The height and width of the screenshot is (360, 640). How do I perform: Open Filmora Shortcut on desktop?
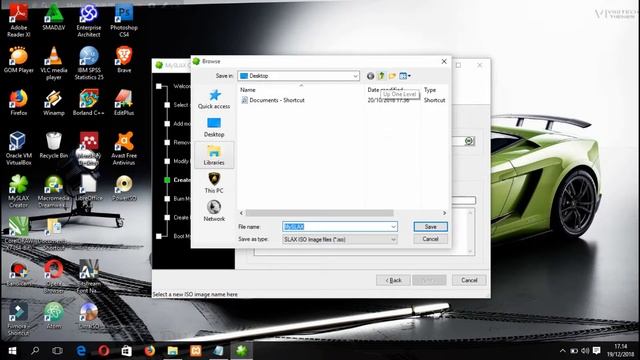tap(19, 319)
